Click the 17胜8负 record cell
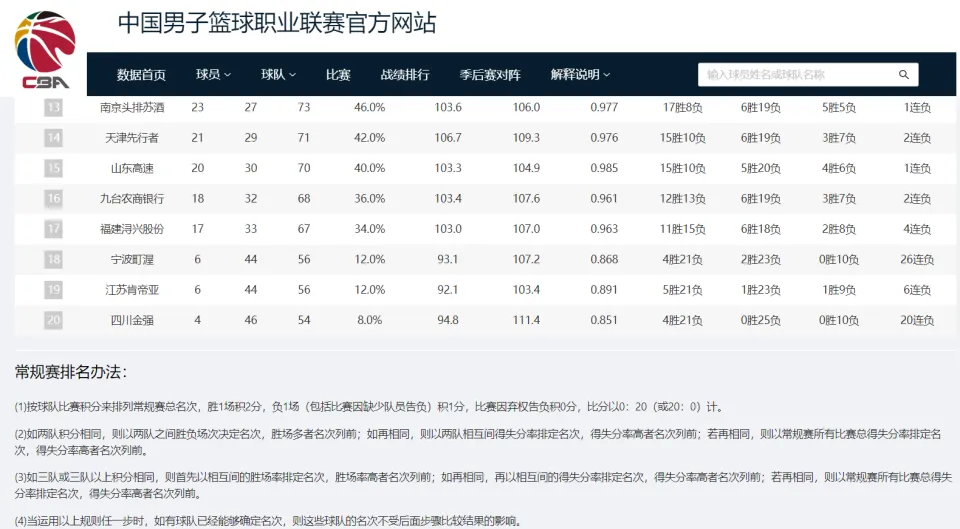The height and width of the screenshot is (529, 960). [683, 107]
